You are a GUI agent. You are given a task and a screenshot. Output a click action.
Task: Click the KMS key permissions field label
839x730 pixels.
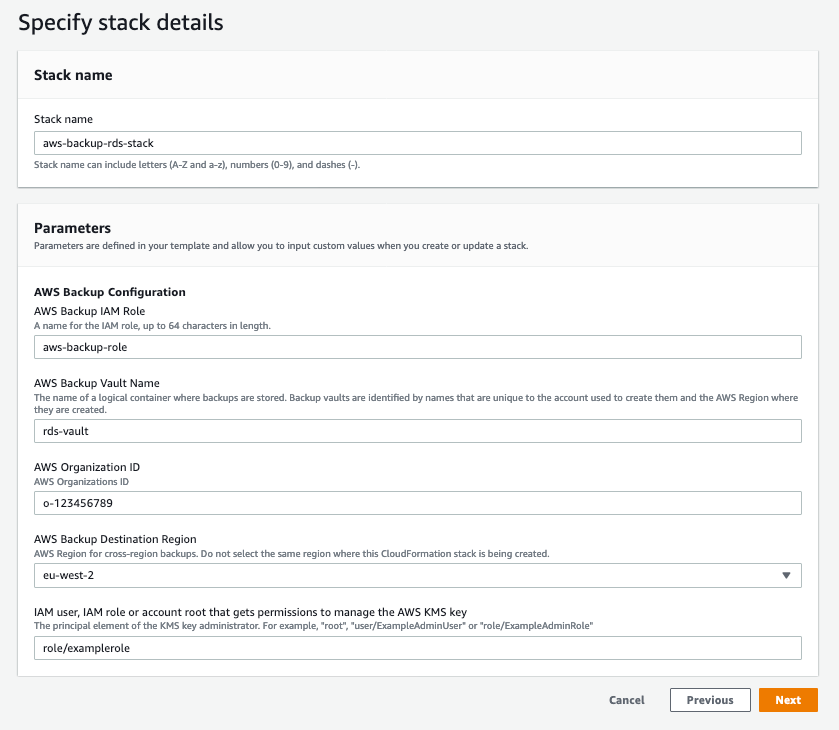(x=250, y=612)
